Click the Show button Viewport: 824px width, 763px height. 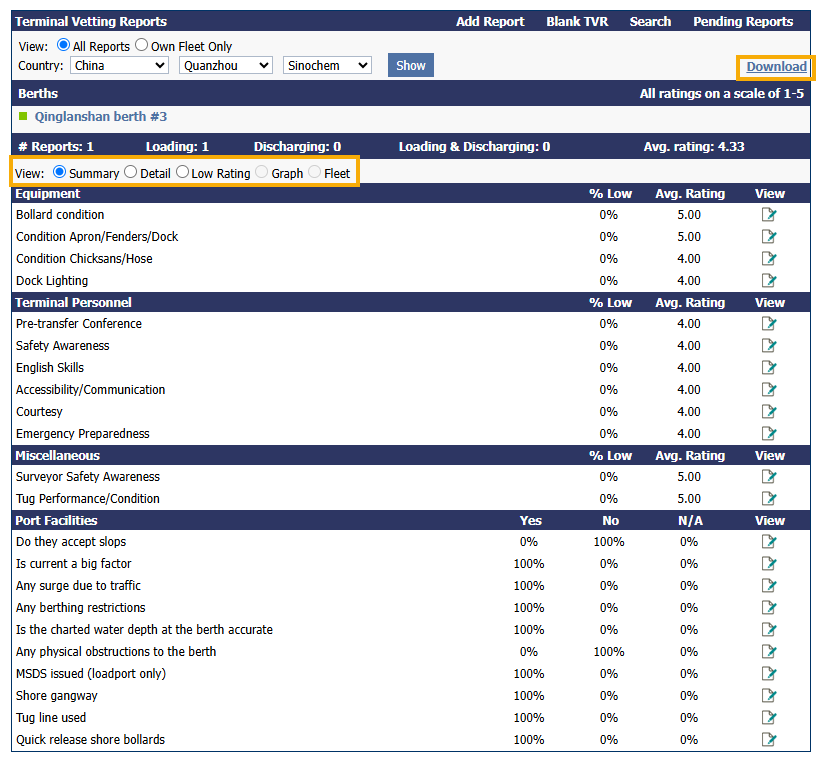pos(410,66)
